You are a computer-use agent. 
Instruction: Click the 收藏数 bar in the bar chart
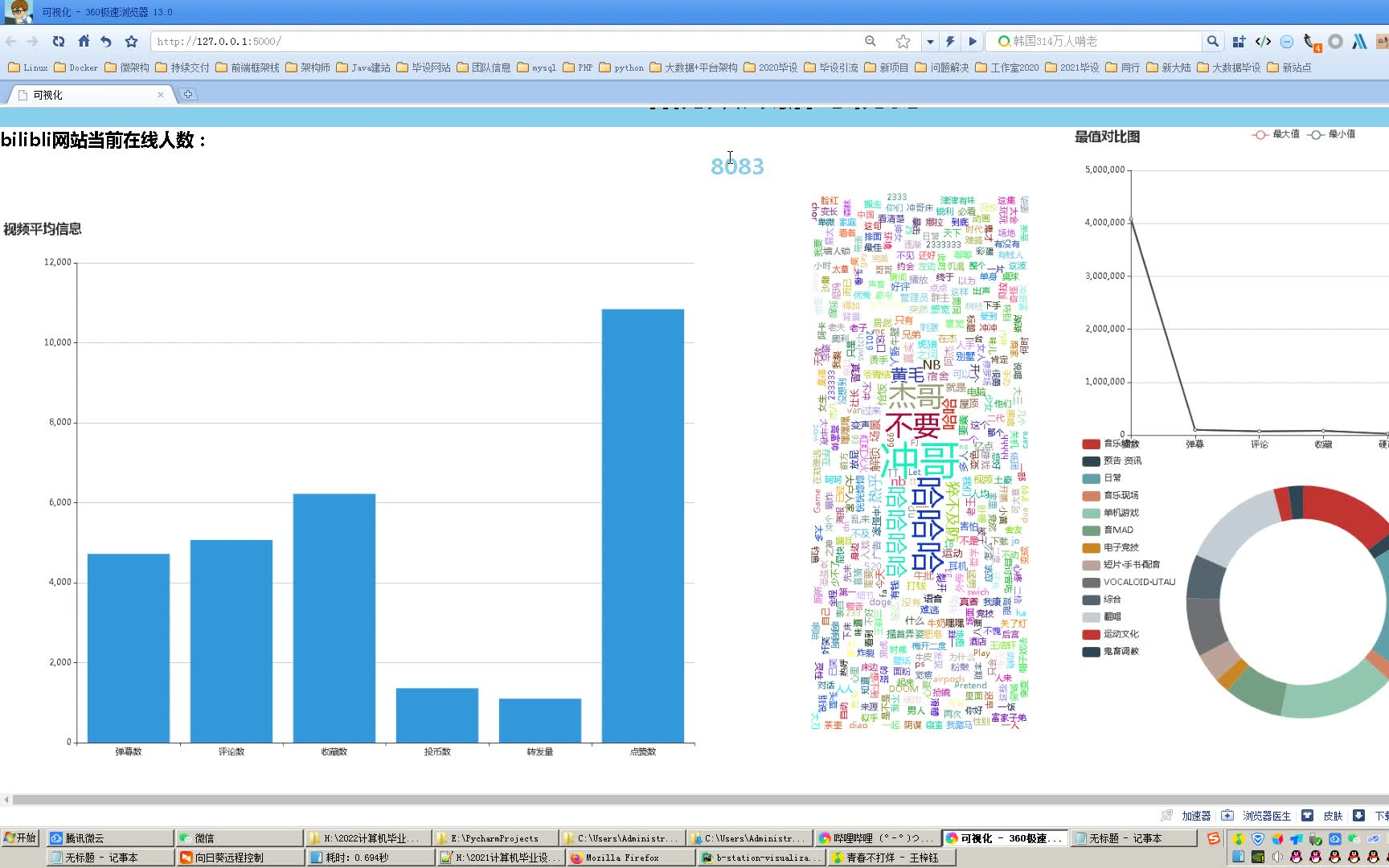point(334,618)
